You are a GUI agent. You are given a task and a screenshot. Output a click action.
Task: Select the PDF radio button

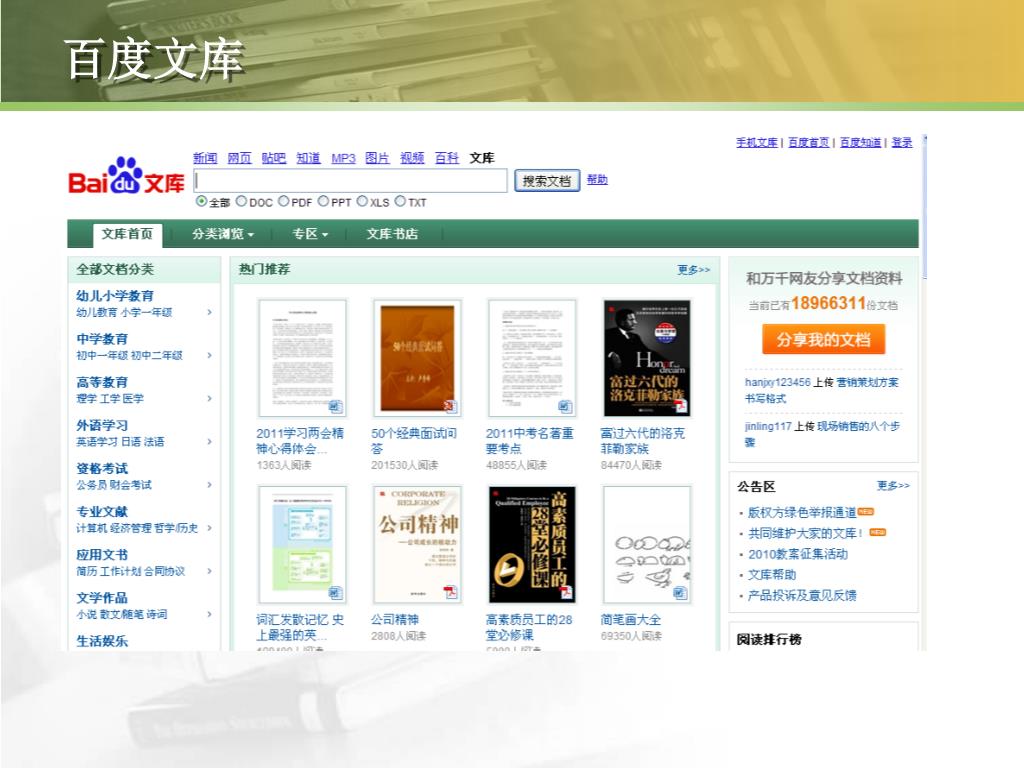[283, 201]
